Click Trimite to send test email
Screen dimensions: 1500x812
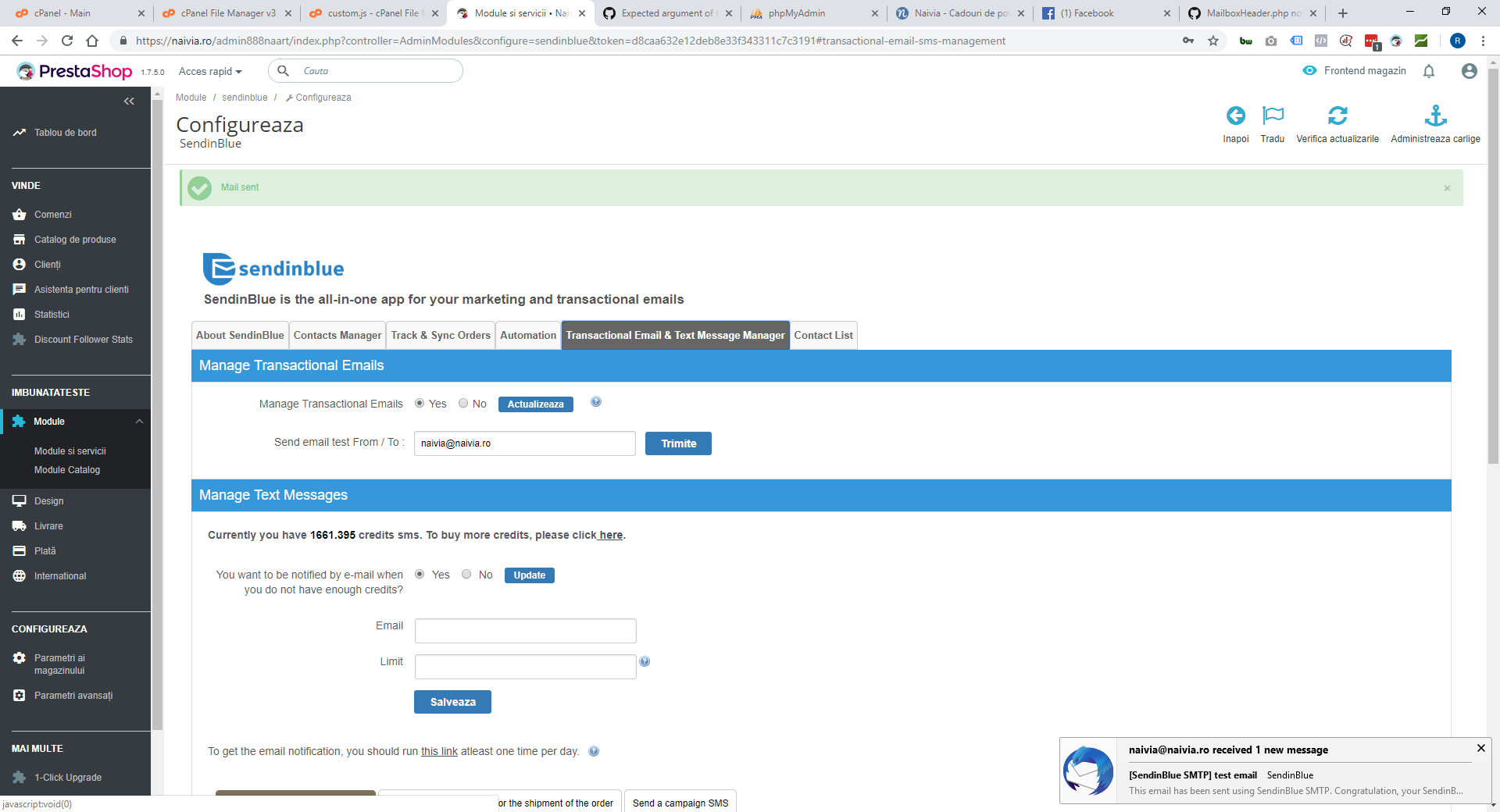click(x=678, y=443)
